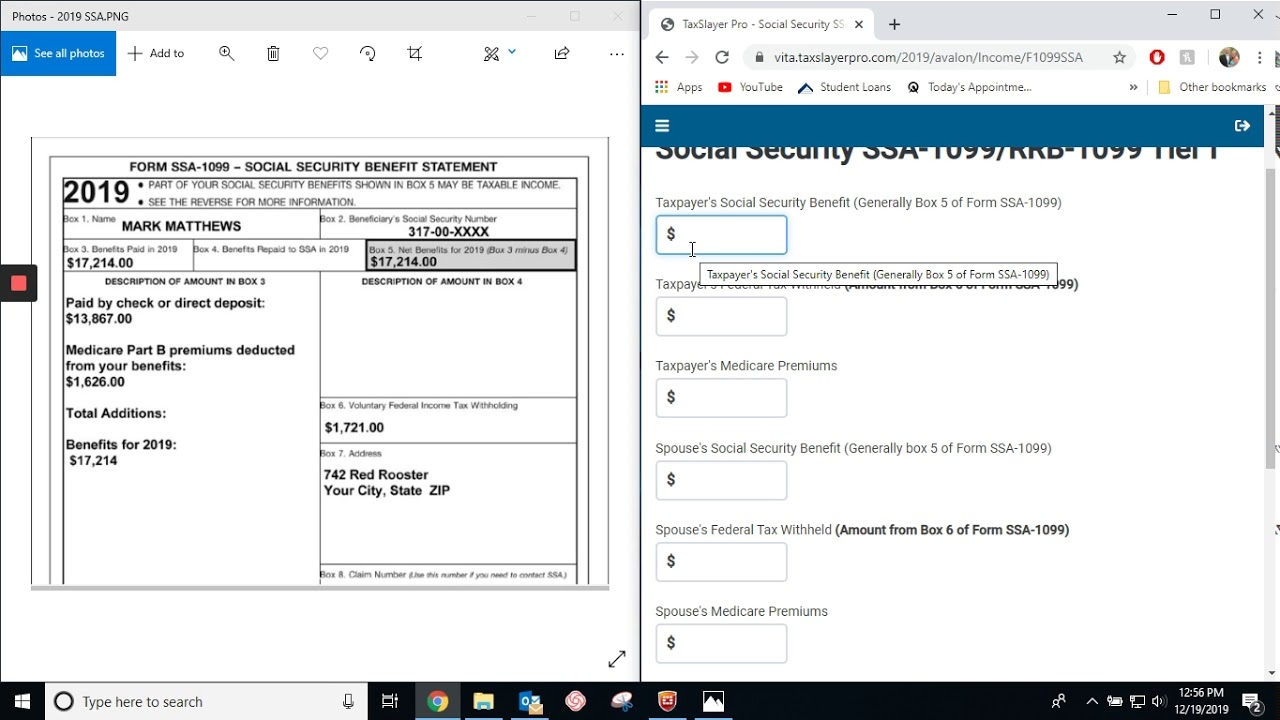Share the photo using the share icon
This screenshot has height=720, width=1280.
click(x=562, y=53)
